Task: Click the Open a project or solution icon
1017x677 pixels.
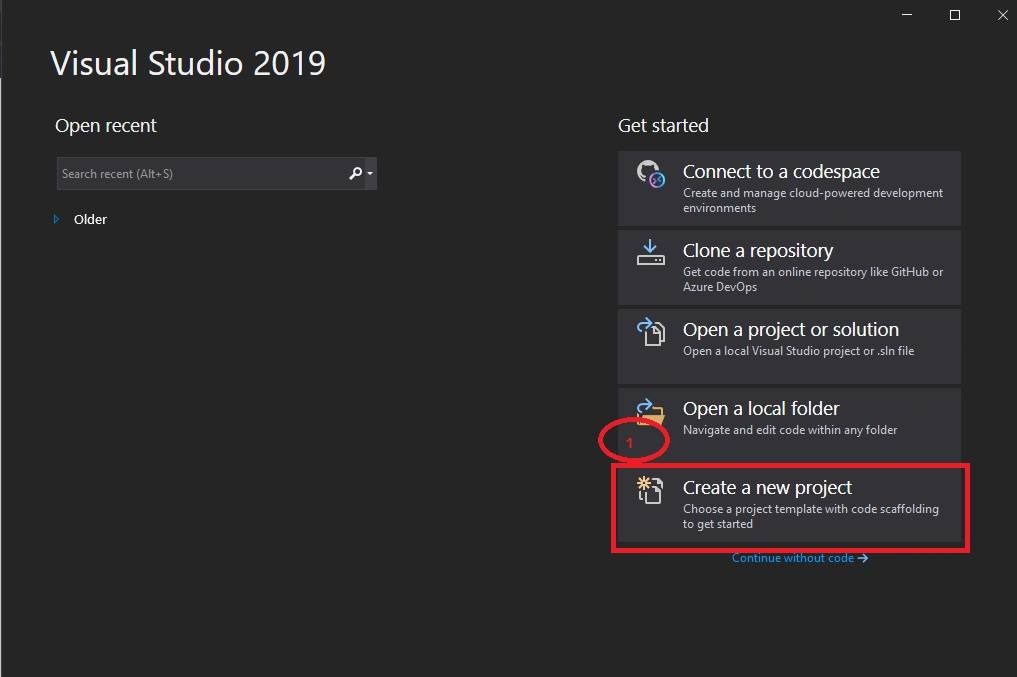Action: [x=651, y=331]
